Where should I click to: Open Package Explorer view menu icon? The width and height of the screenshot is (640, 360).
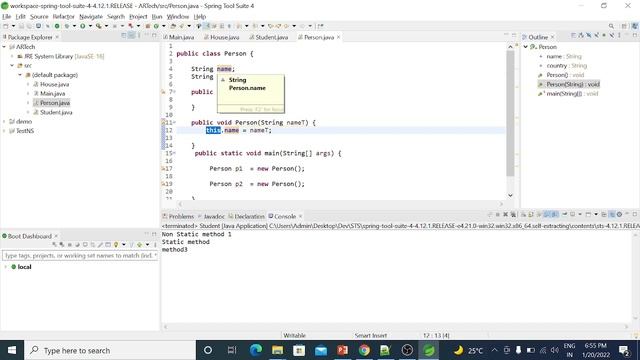[x=139, y=36]
